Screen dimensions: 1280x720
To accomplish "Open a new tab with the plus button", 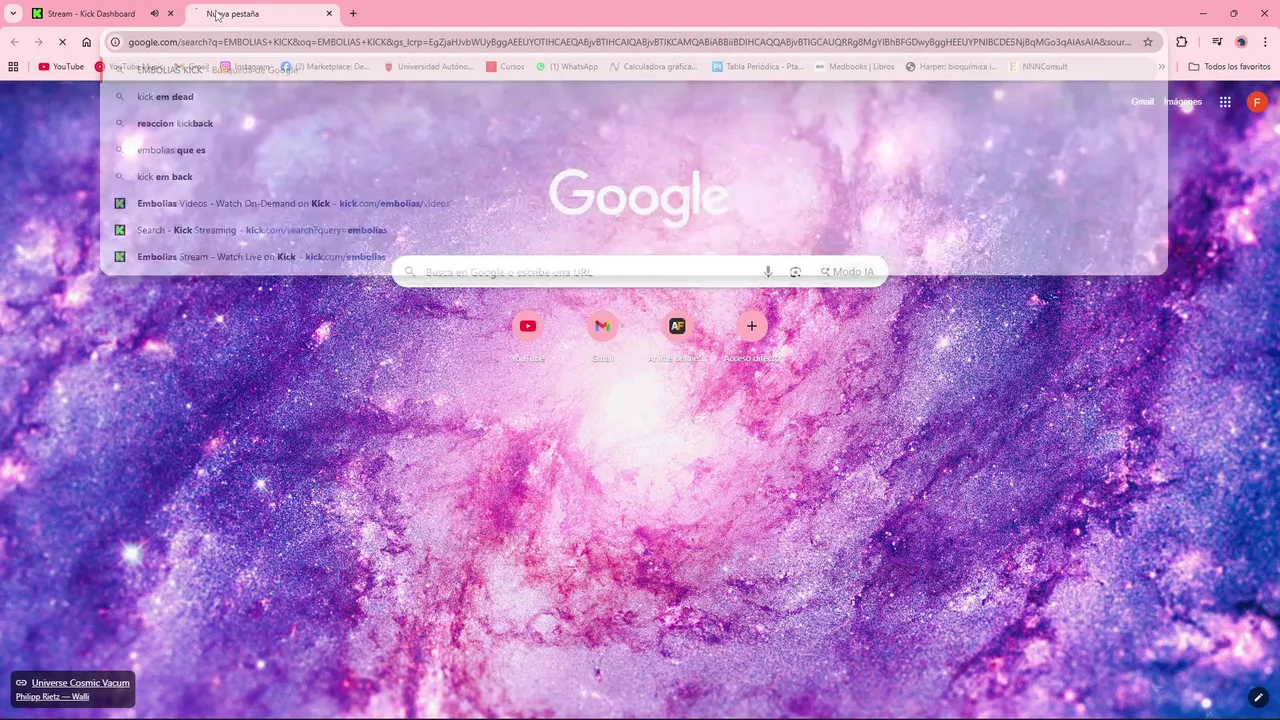I will [x=353, y=14].
